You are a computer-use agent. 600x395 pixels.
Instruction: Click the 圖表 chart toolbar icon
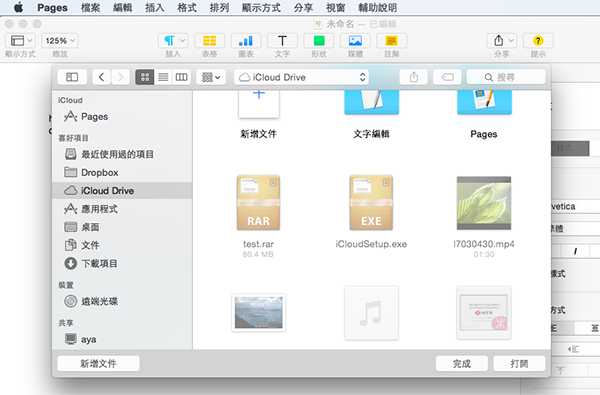pyautogui.click(x=246, y=41)
